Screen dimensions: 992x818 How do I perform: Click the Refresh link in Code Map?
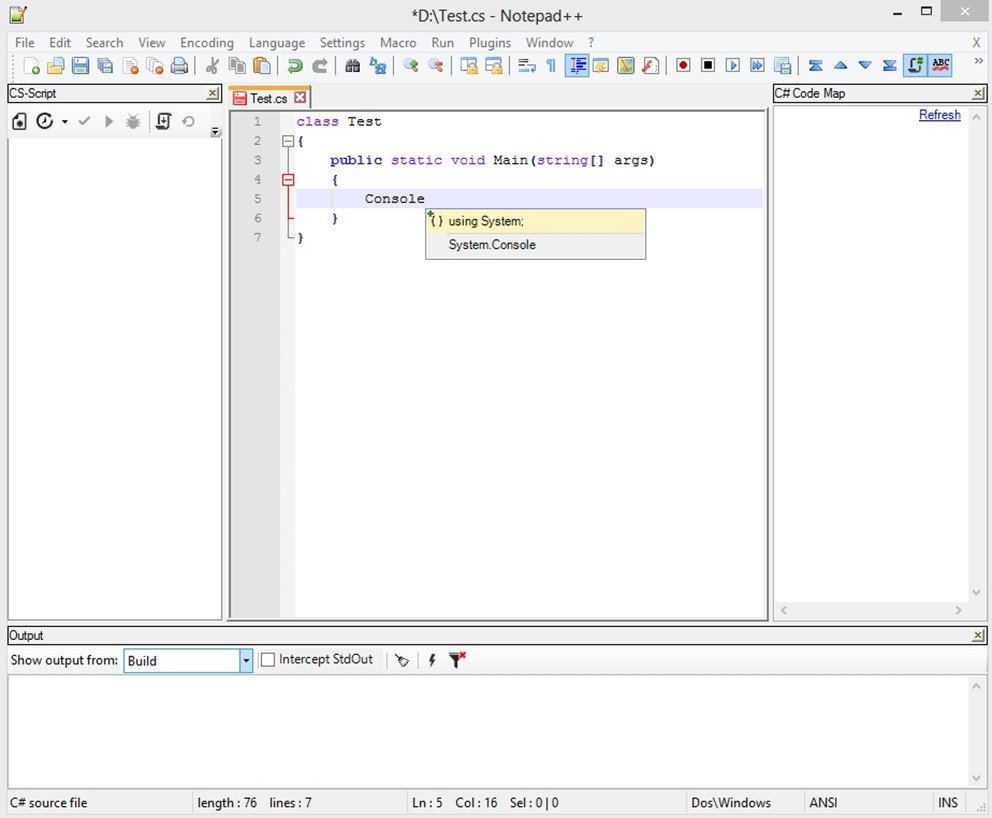[x=939, y=115]
